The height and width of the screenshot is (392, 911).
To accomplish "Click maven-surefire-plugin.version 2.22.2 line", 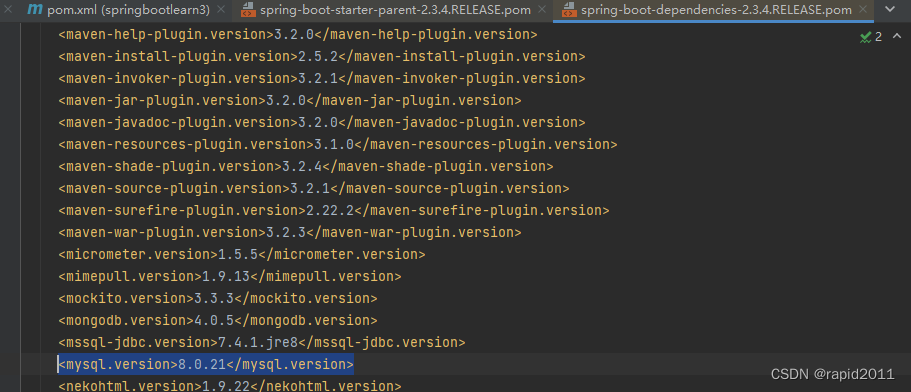I will 333,210.
